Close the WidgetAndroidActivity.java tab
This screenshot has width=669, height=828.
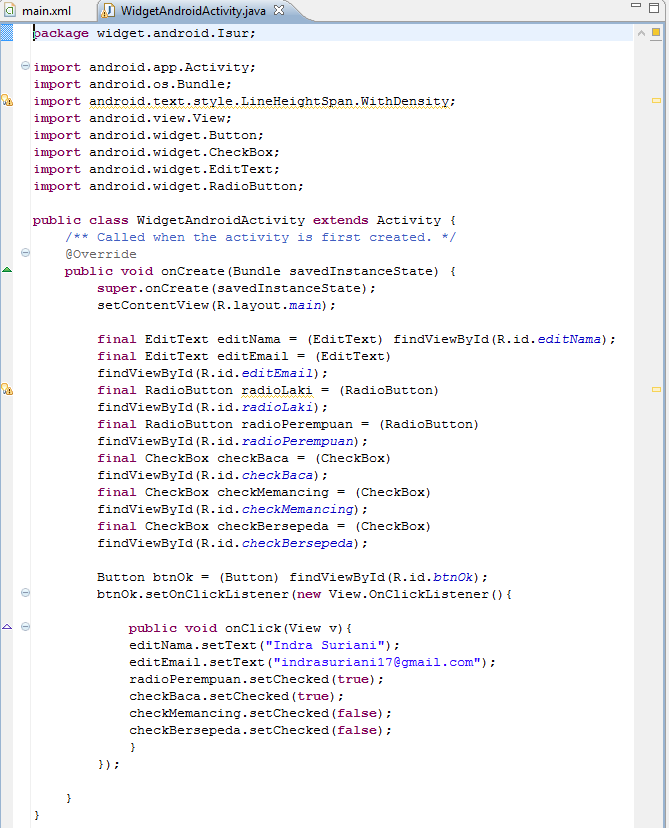click(279, 10)
